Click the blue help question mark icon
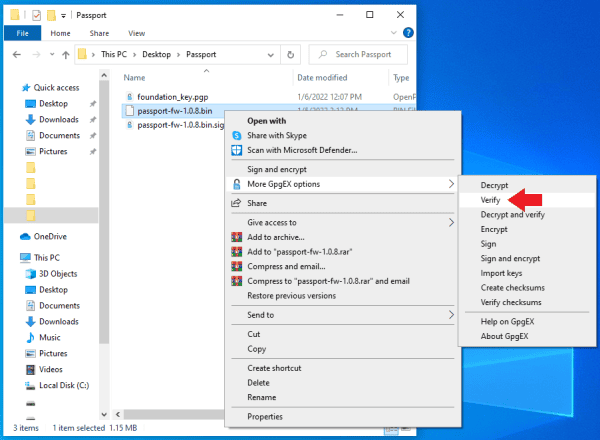Viewport: 600px width, 440px height. [408, 33]
